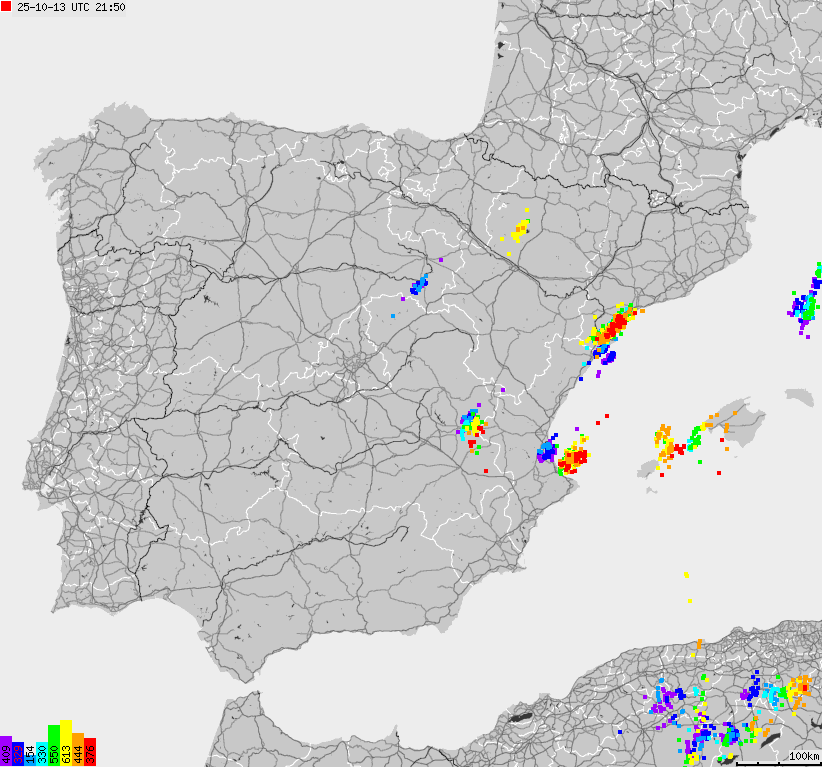The image size is (822, 767).
Task: Select the yellow 613 legend bar
Action: [x=66, y=743]
